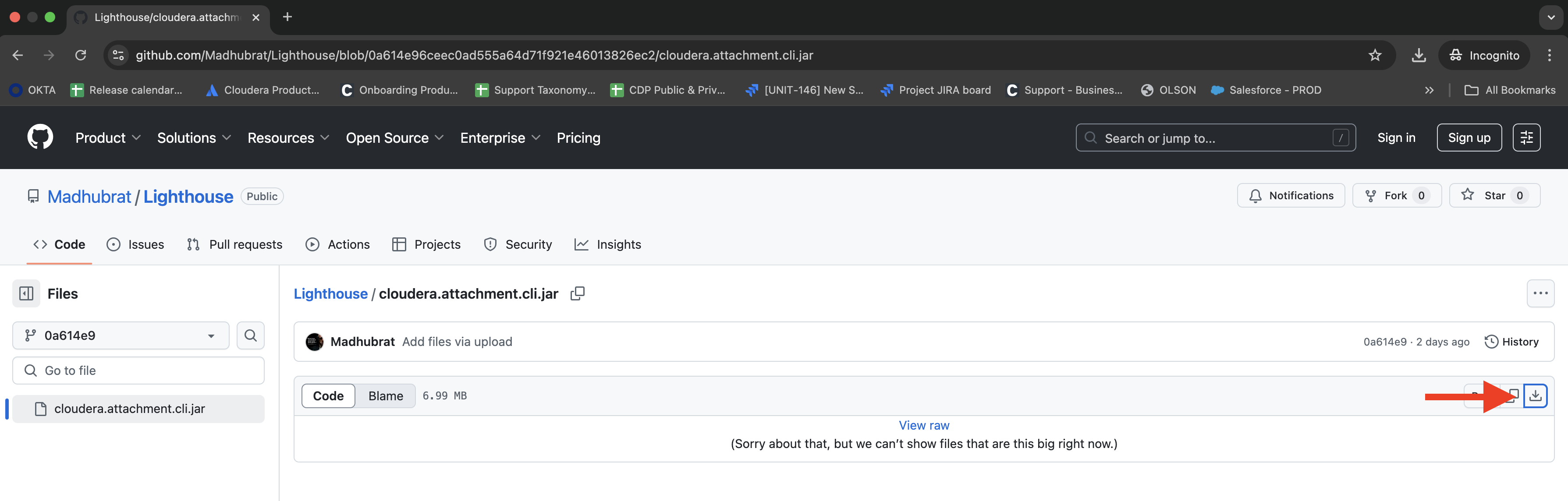Switch to the Blame view
This screenshot has height=501, width=1568.
[385, 395]
